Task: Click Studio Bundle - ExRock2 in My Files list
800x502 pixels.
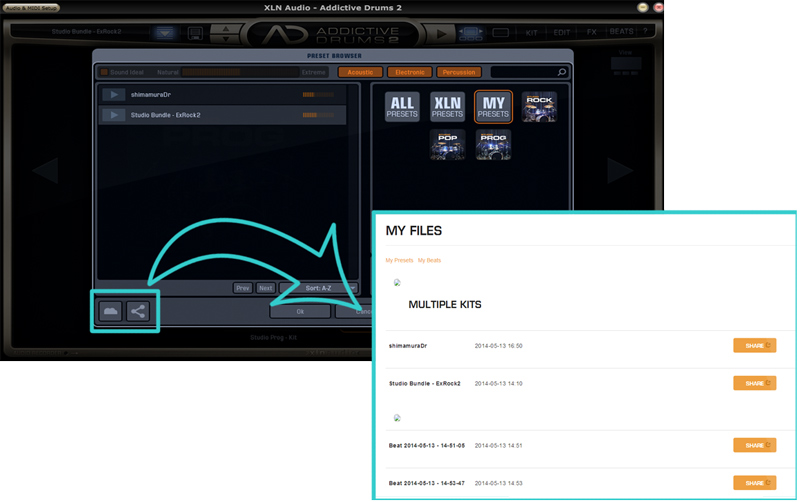Action: click(424, 384)
